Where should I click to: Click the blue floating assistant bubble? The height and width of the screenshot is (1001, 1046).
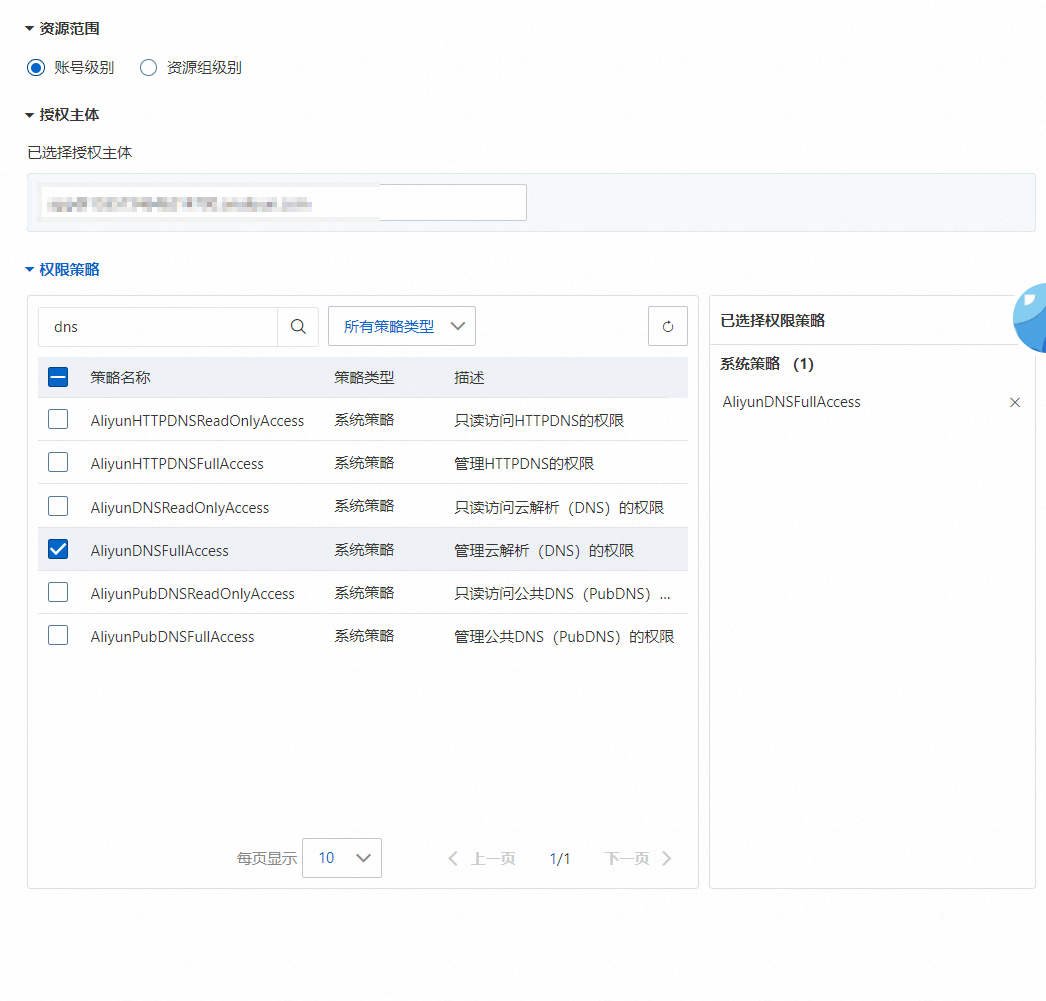pos(1031,318)
